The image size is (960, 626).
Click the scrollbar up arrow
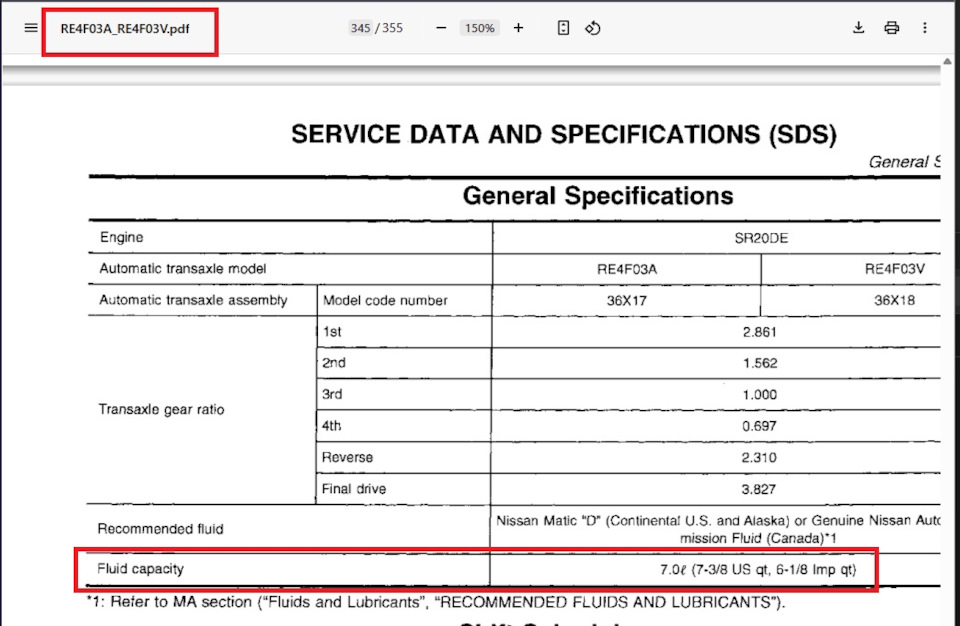(x=947, y=61)
